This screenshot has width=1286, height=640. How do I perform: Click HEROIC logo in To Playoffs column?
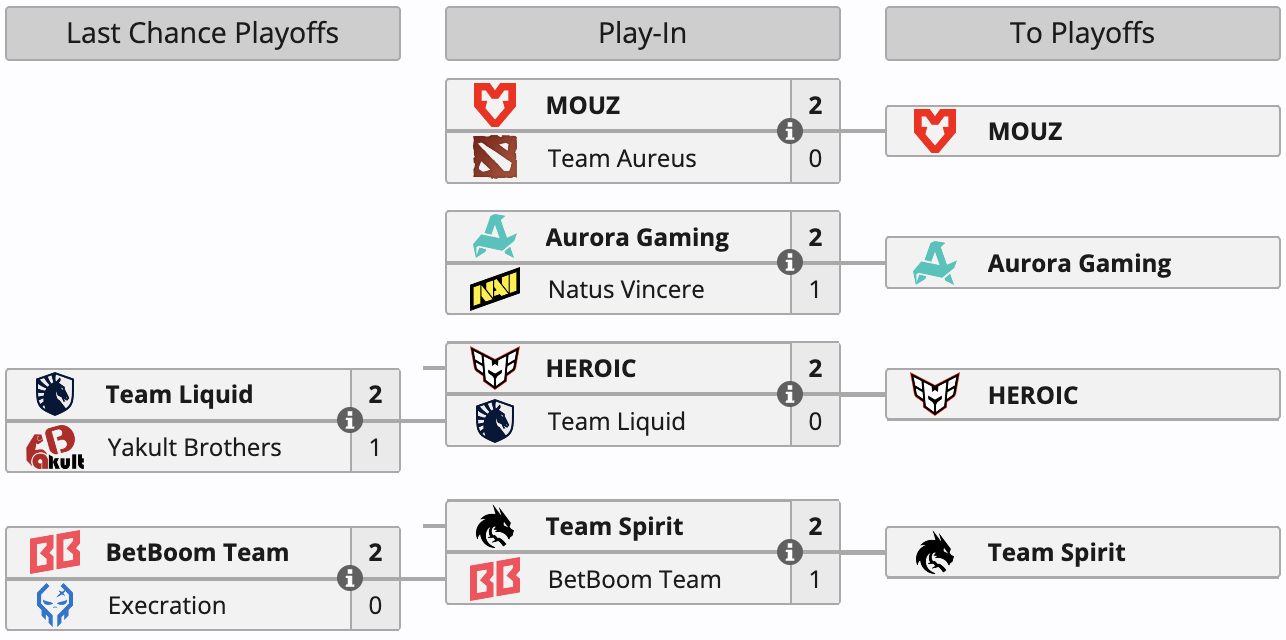934,395
